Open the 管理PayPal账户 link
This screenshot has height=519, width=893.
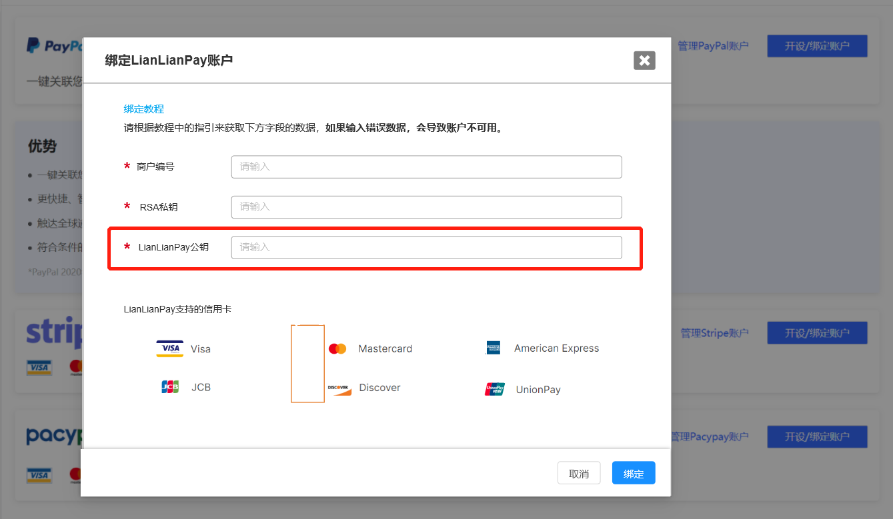click(712, 46)
